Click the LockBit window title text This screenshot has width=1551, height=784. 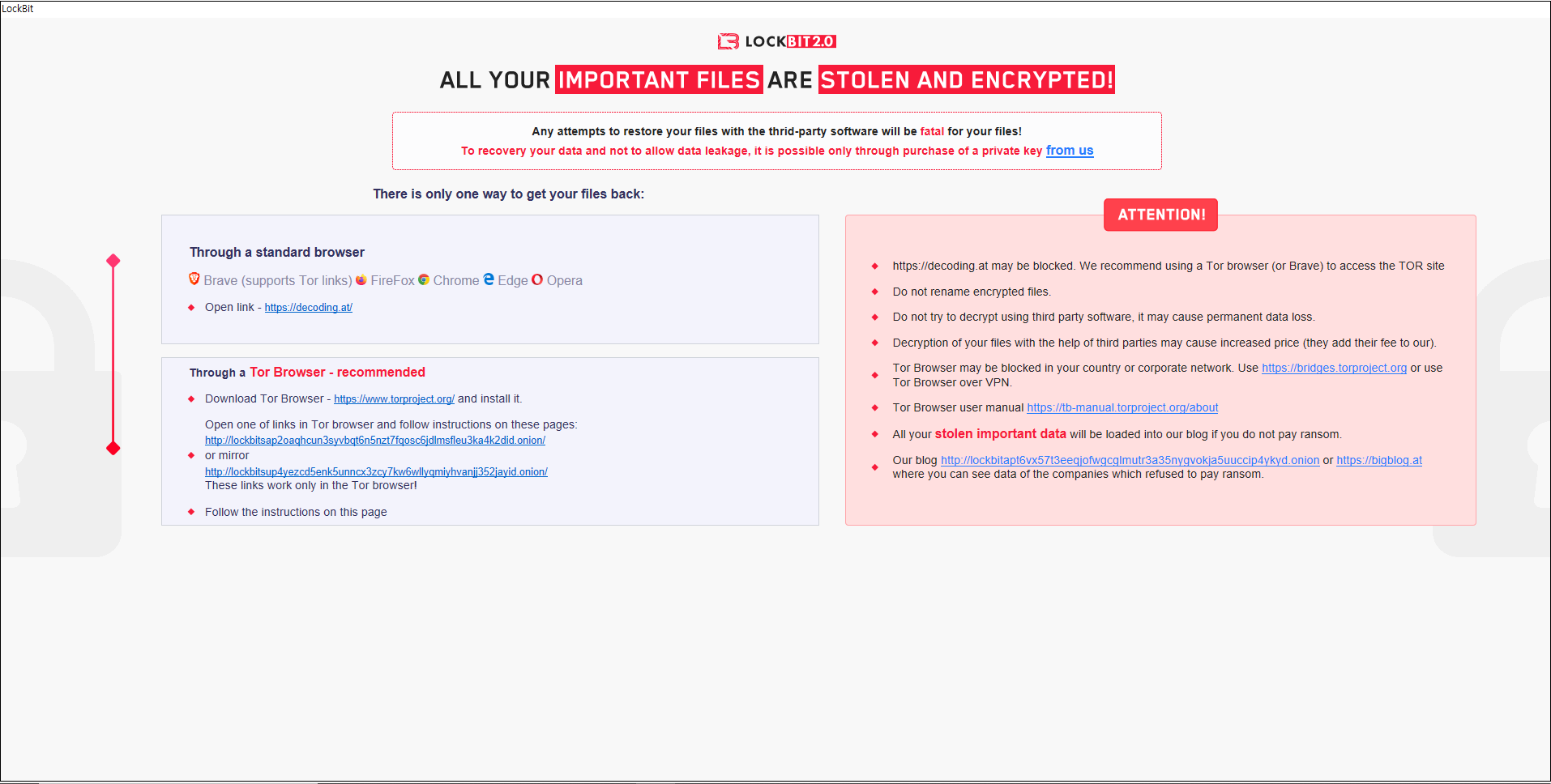[18, 8]
